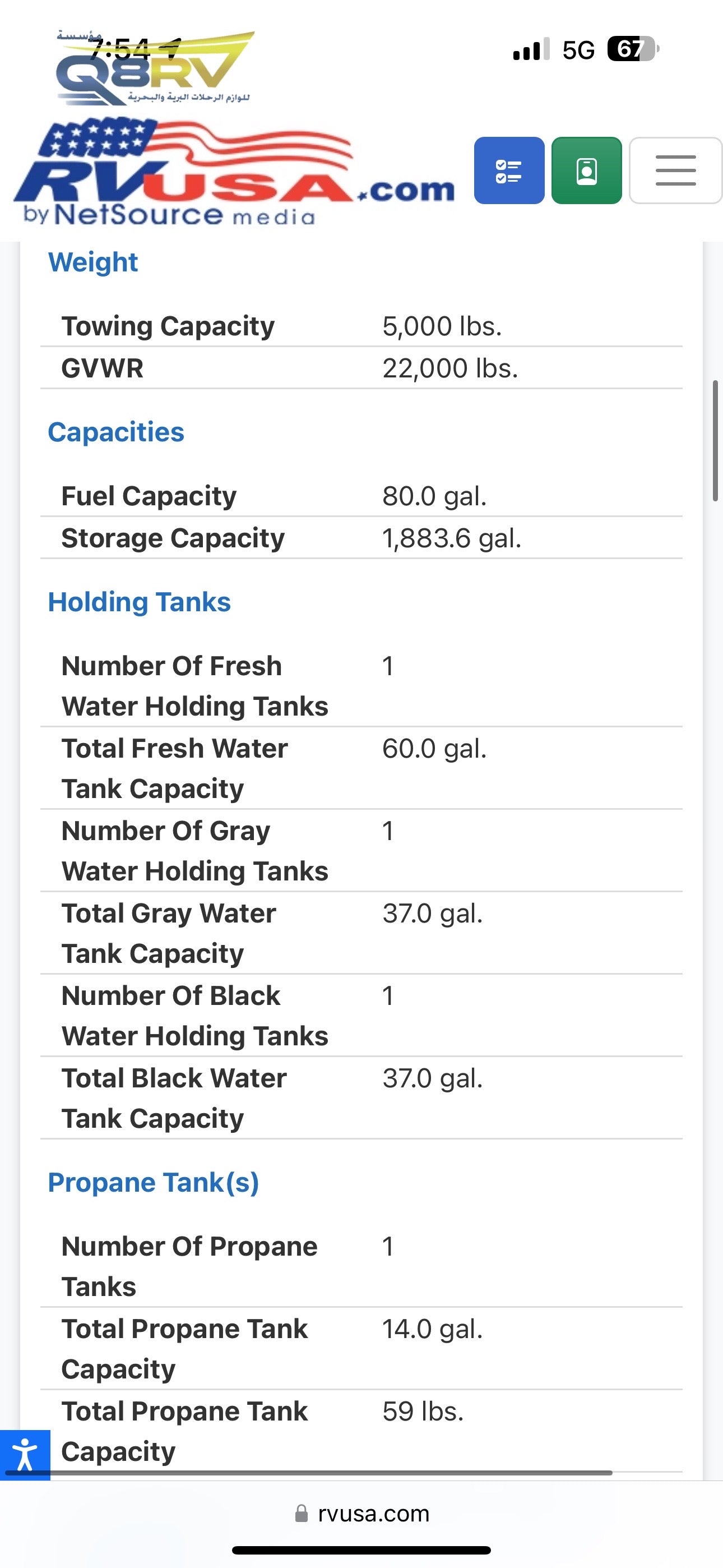Tap the 1,883.6 gal. Storage Capacity value
Viewport: 723px width, 1568px height.
tap(452, 538)
